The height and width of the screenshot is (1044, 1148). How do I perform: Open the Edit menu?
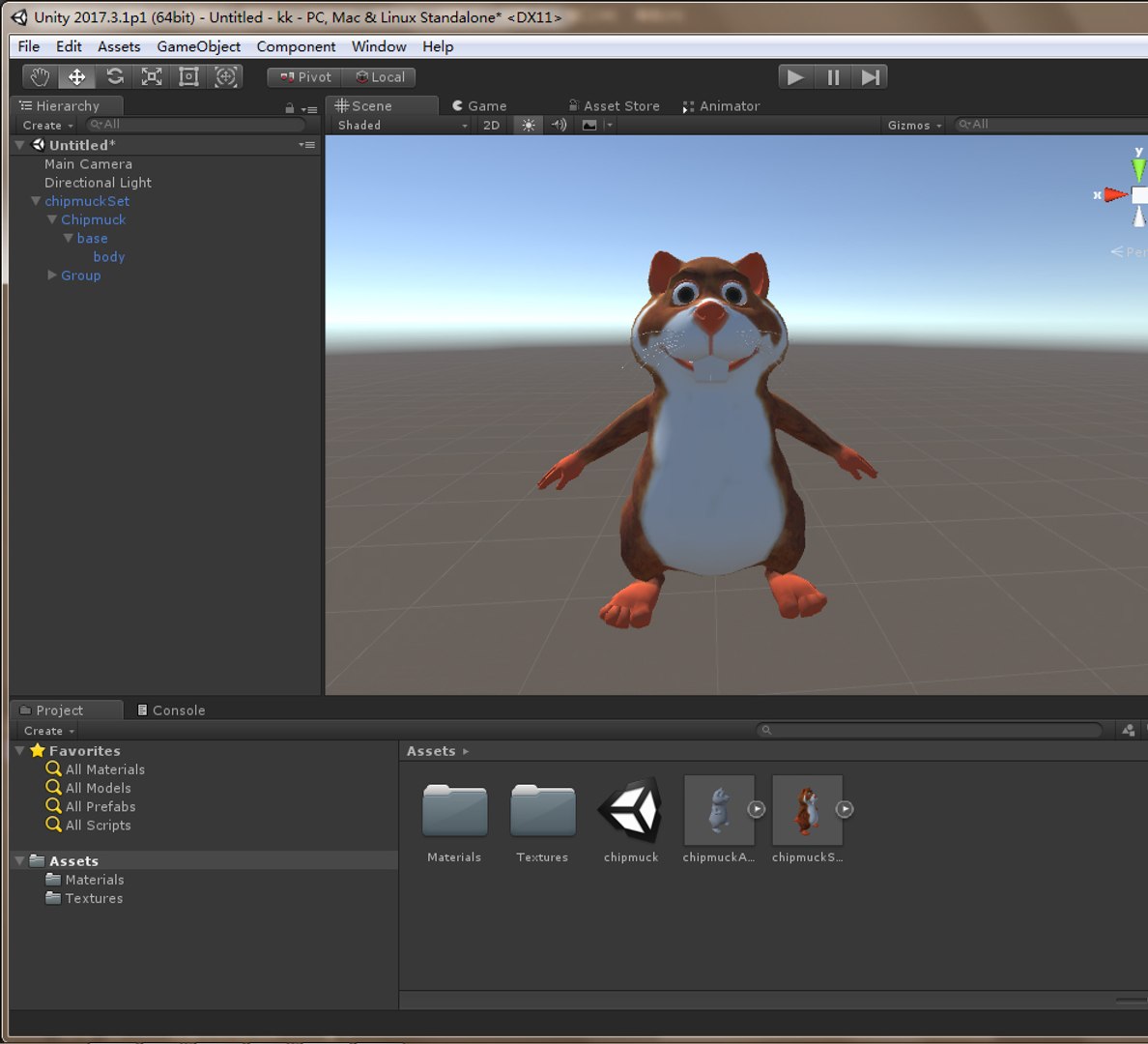click(69, 46)
